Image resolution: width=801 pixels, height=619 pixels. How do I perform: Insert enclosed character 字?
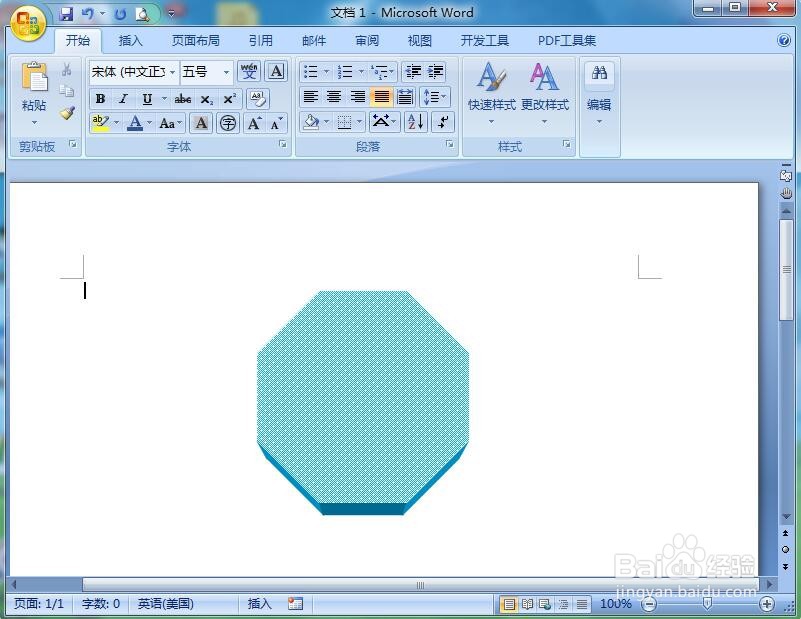point(228,123)
